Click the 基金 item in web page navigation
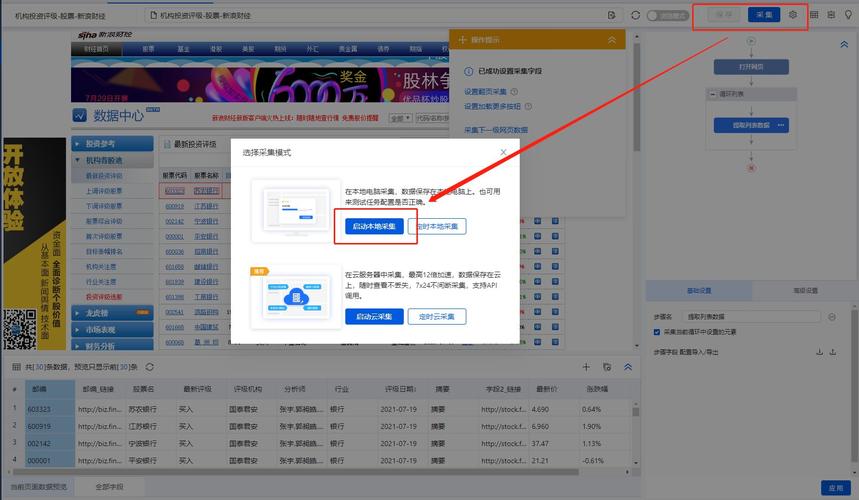859x500 pixels. (x=183, y=49)
